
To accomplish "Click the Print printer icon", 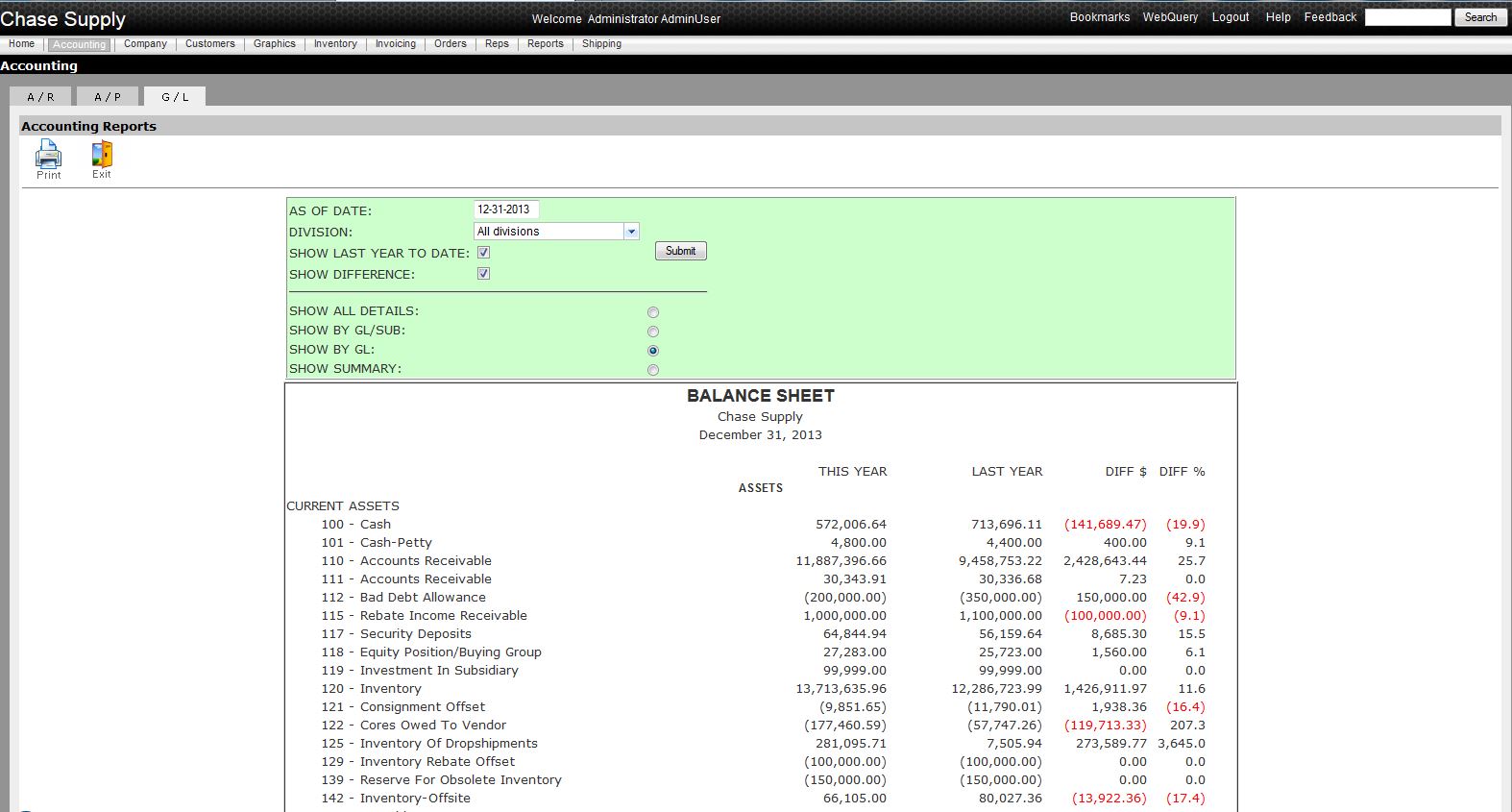I will (48, 155).
